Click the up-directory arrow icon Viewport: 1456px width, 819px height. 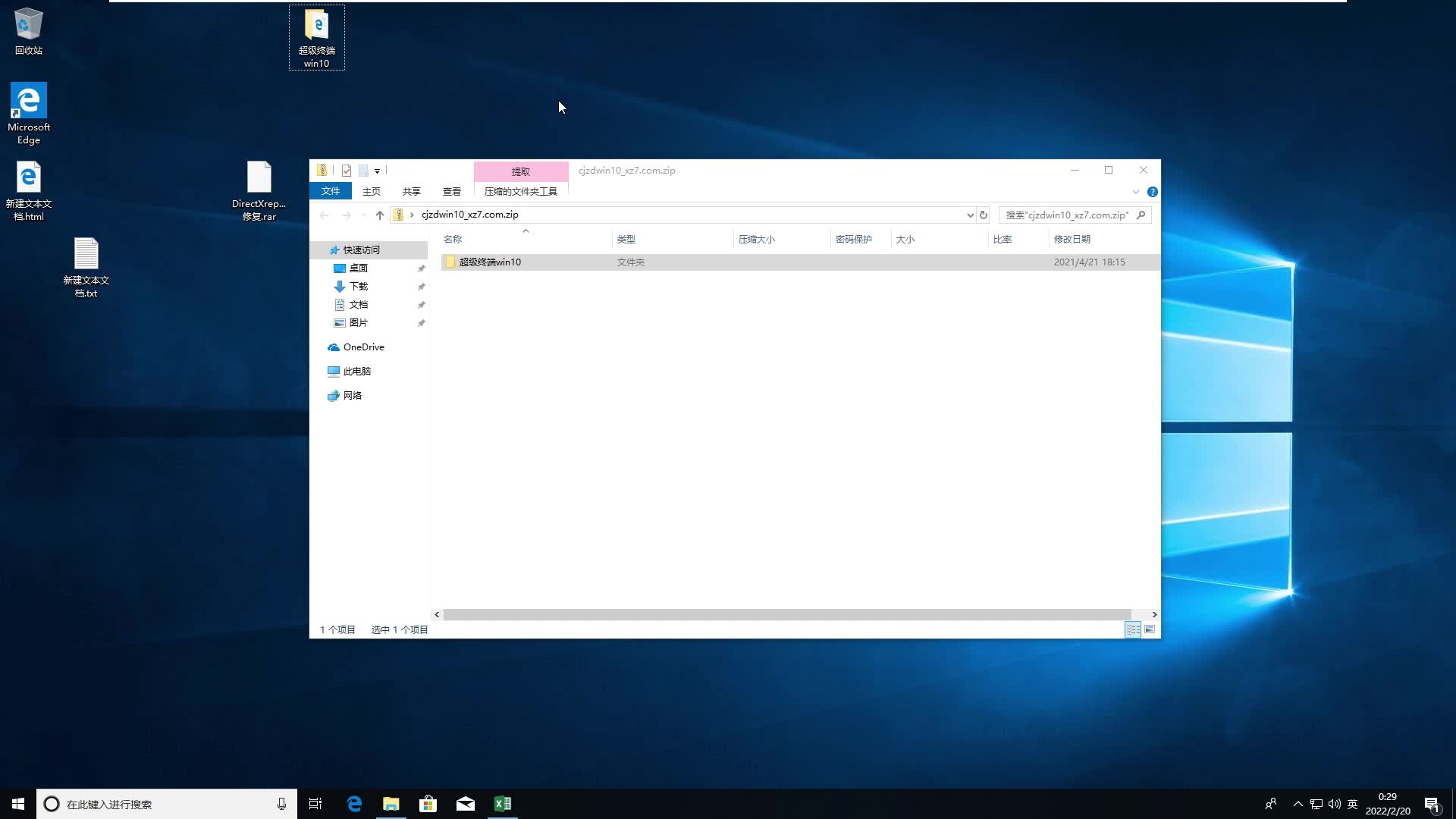click(380, 215)
